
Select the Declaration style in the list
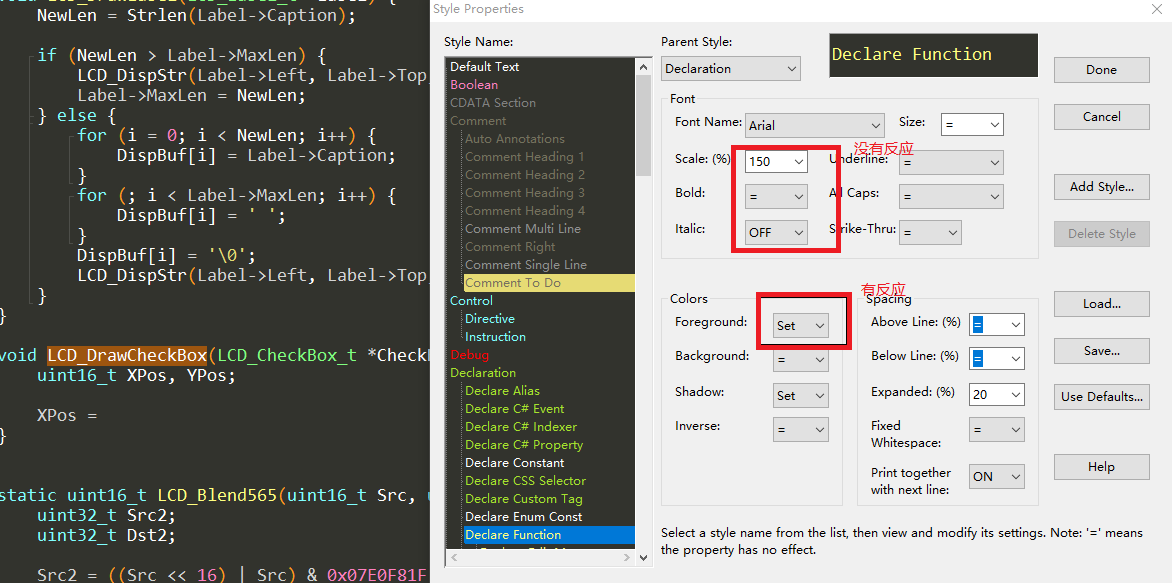click(483, 372)
